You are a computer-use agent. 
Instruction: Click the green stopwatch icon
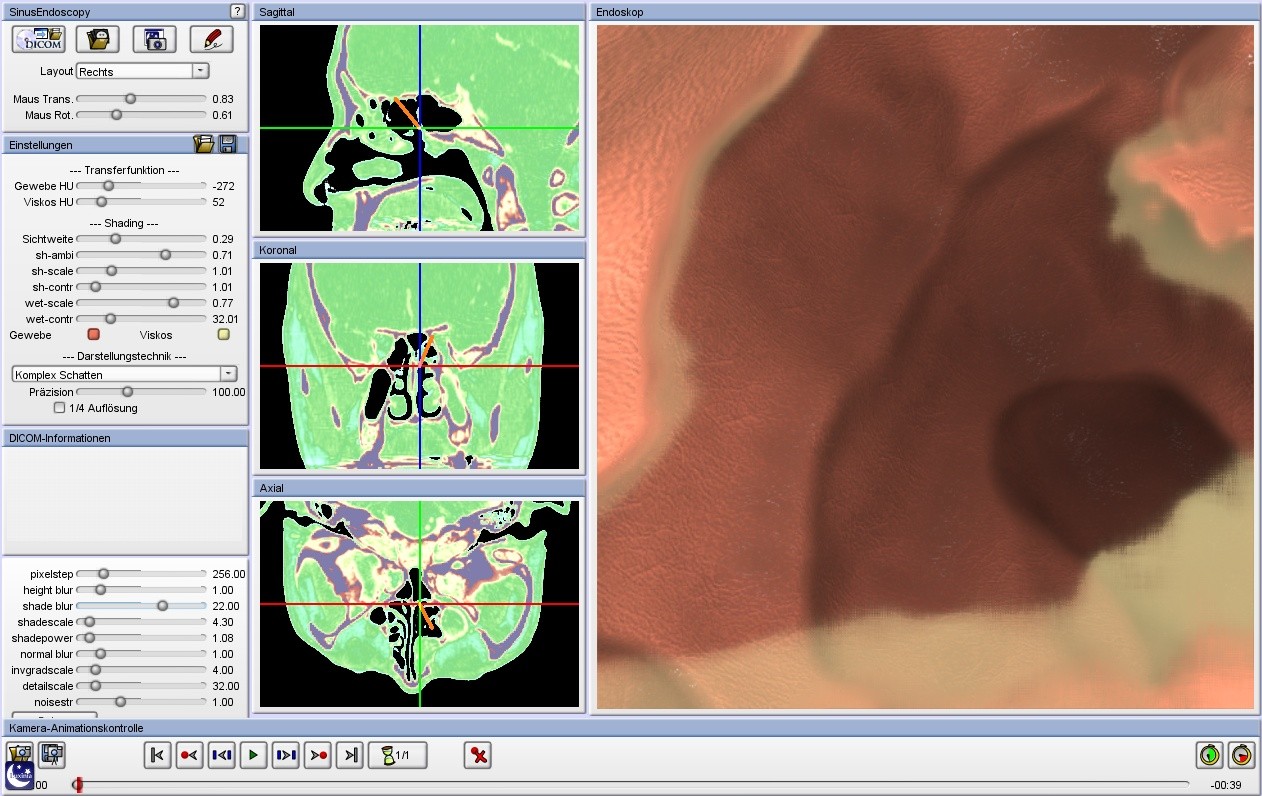point(1210,755)
